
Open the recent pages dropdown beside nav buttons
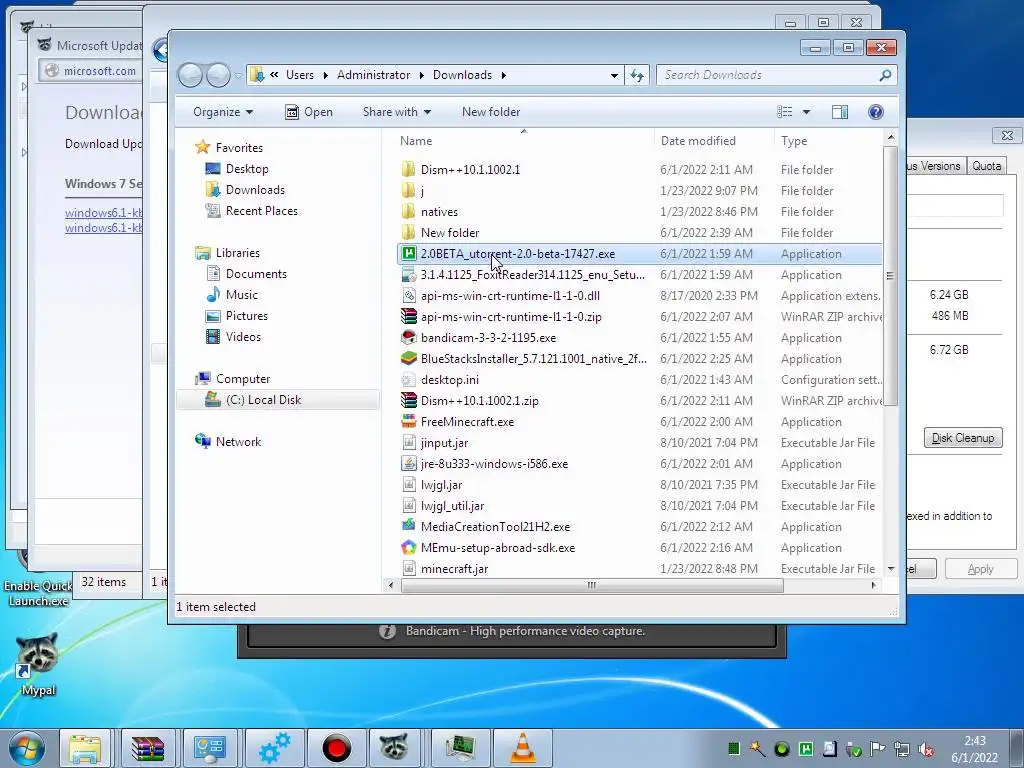point(238,76)
